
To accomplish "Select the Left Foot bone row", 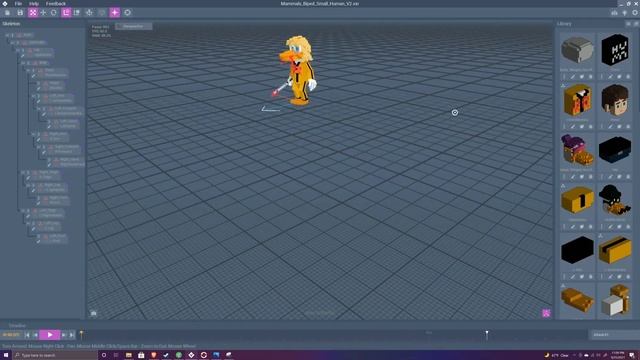I will (x=53, y=238).
